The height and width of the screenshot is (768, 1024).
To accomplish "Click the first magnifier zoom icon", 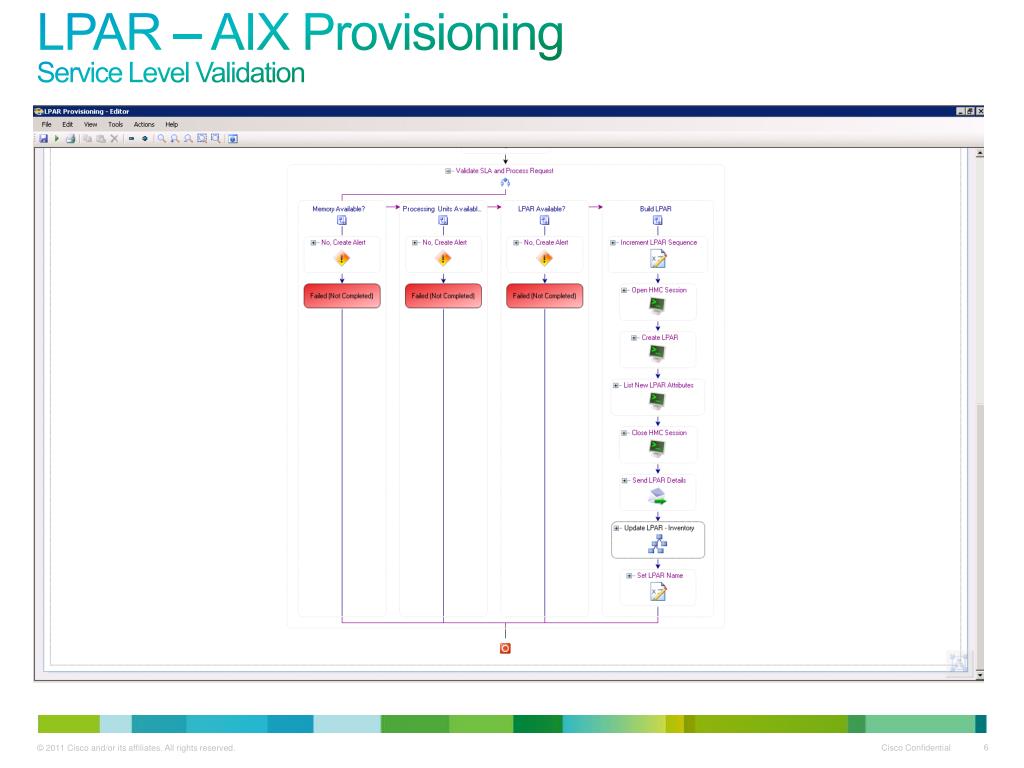I will point(161,138).
